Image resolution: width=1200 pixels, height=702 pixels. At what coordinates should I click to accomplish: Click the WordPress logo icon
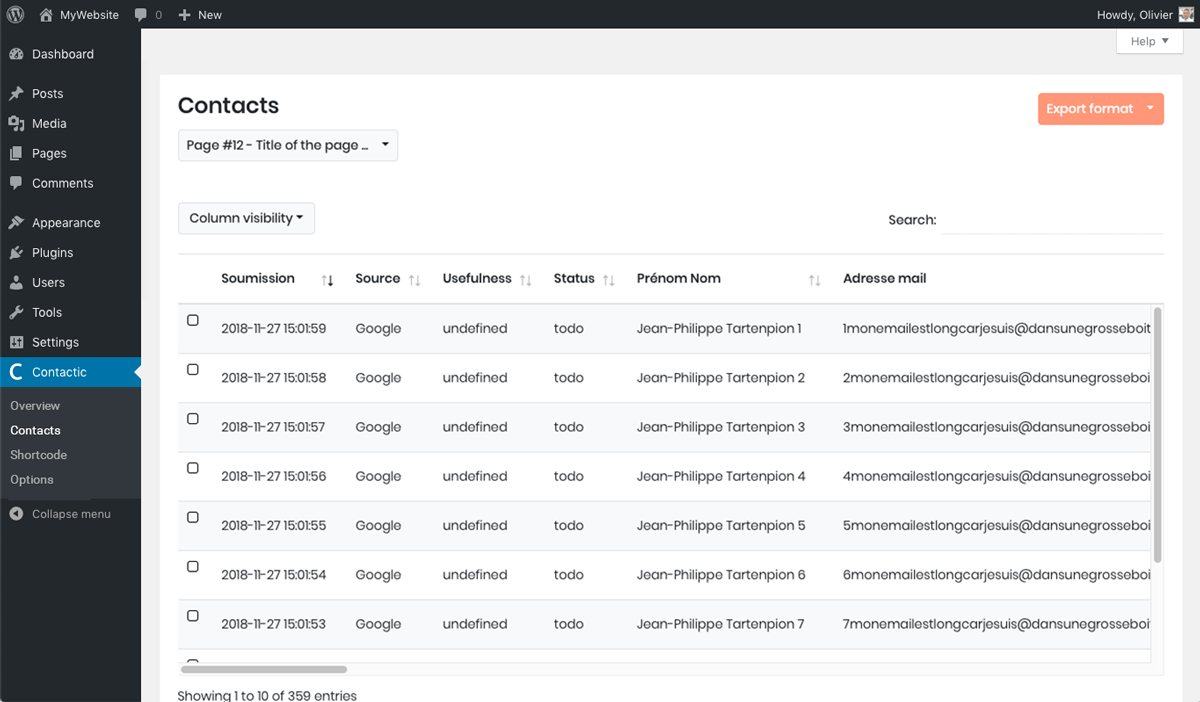pos(16,15)
